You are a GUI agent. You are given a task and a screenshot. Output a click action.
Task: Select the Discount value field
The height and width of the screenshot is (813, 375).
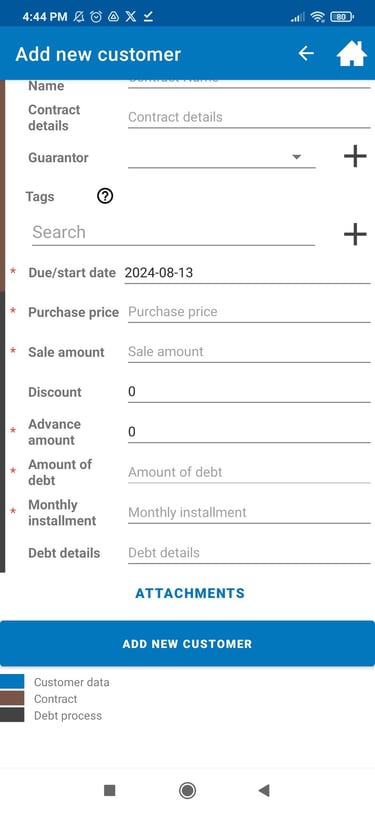coord(249,392)
